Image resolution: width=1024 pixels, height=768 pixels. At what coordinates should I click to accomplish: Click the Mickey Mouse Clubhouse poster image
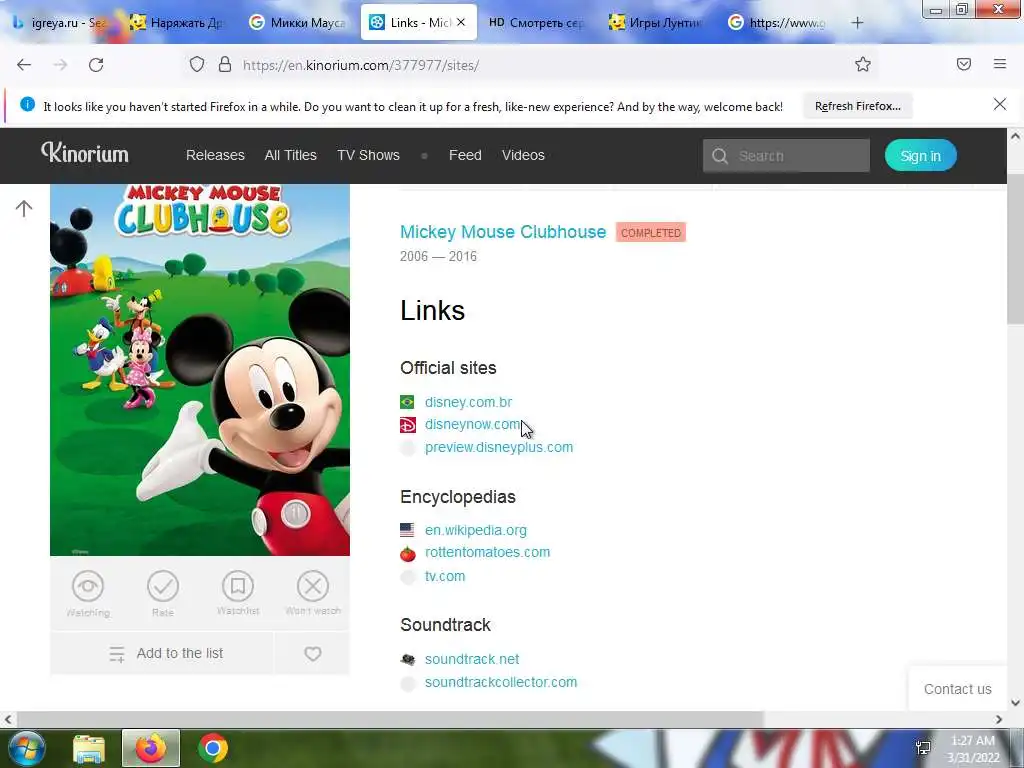tap(200, 370)
